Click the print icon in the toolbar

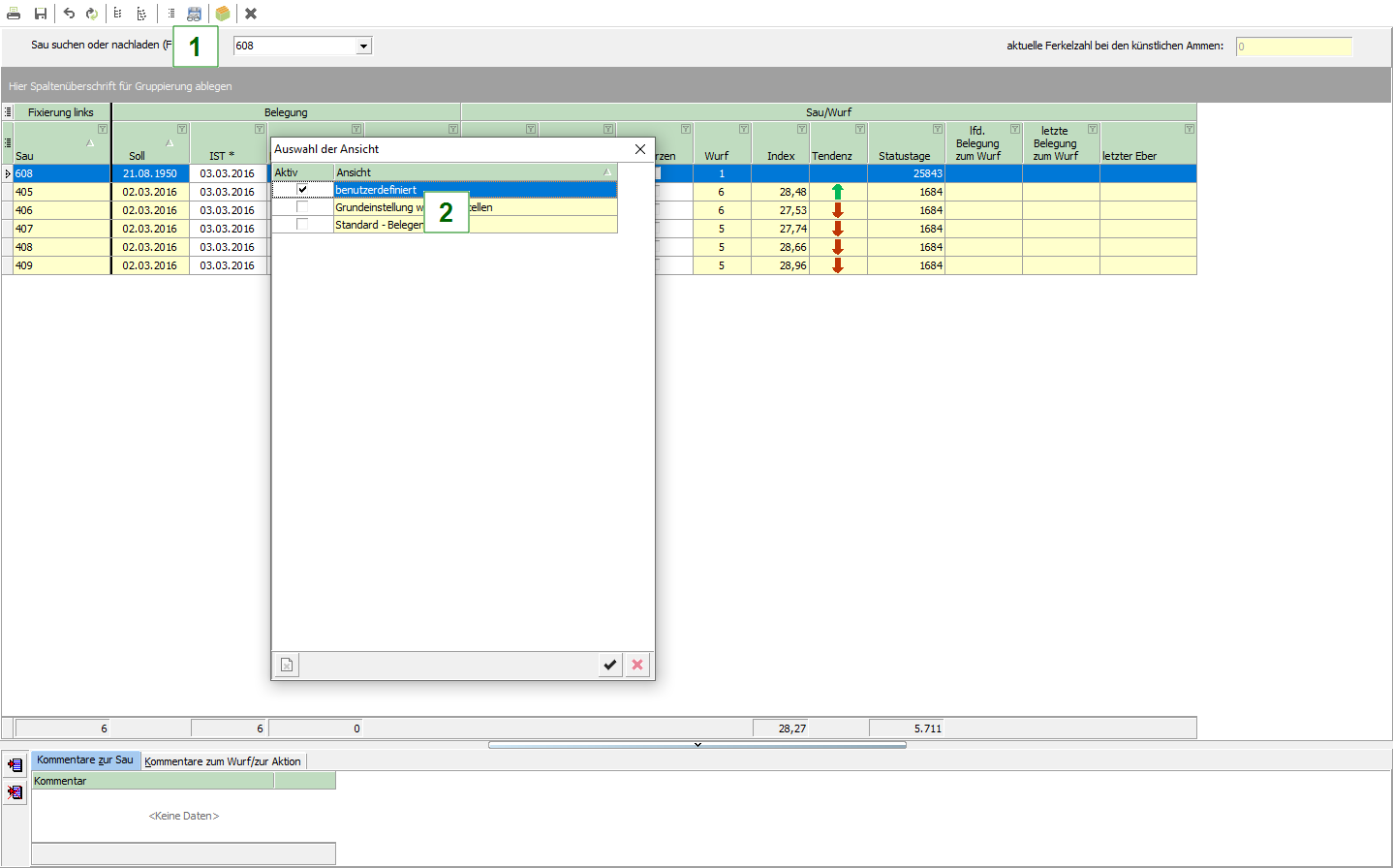pyautogui.click(x=14, y=14)
